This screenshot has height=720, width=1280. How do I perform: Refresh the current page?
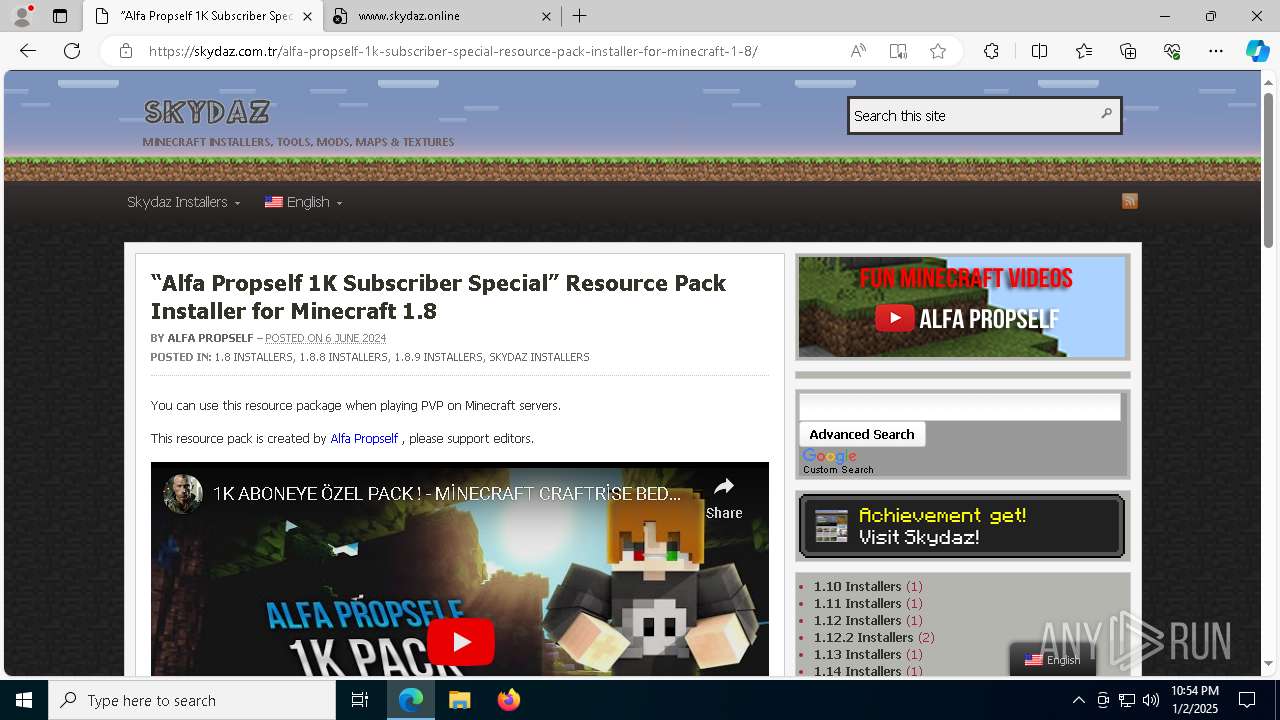(x=72, y=51)
